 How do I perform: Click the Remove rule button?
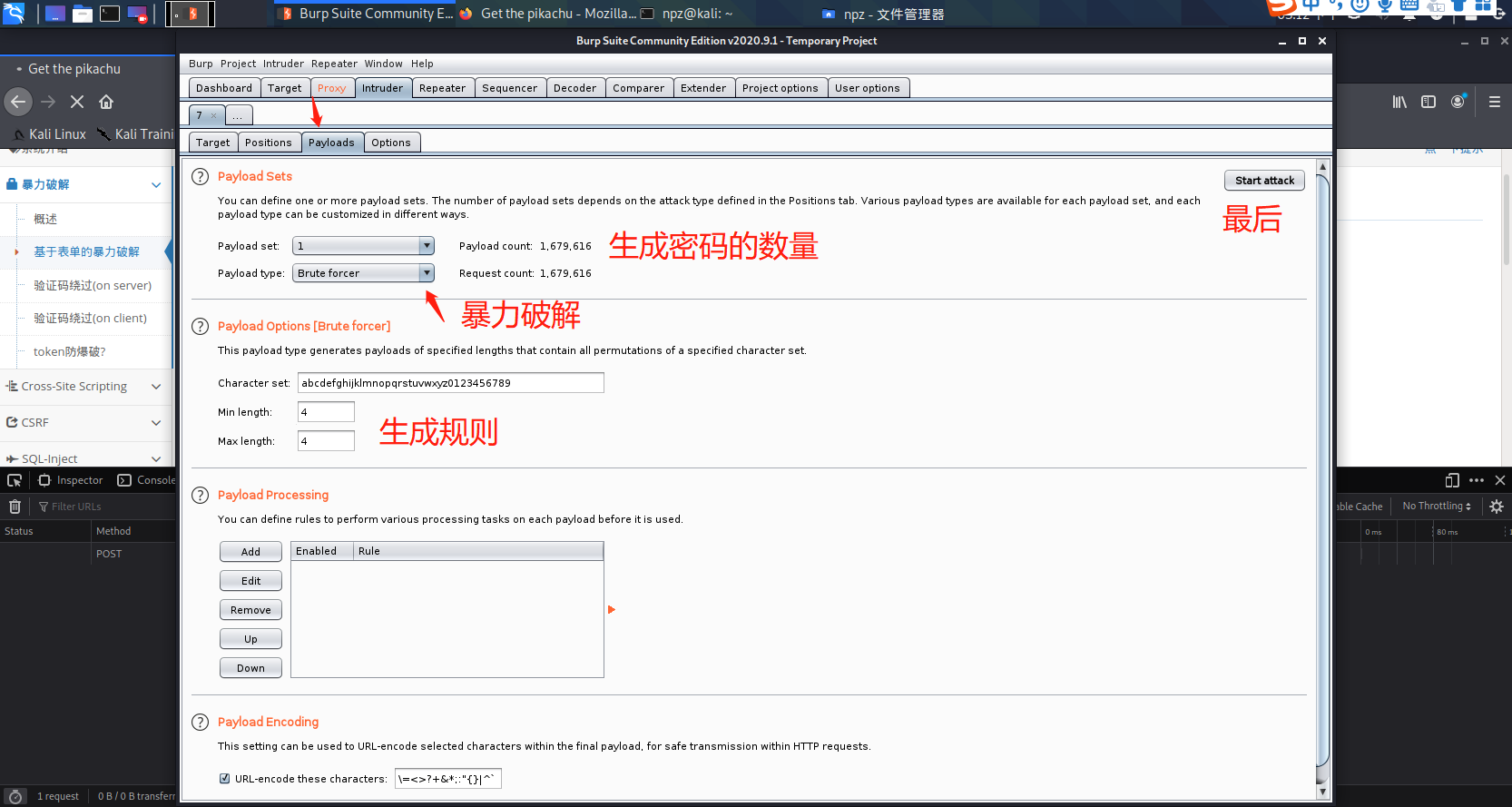[250, 610]
